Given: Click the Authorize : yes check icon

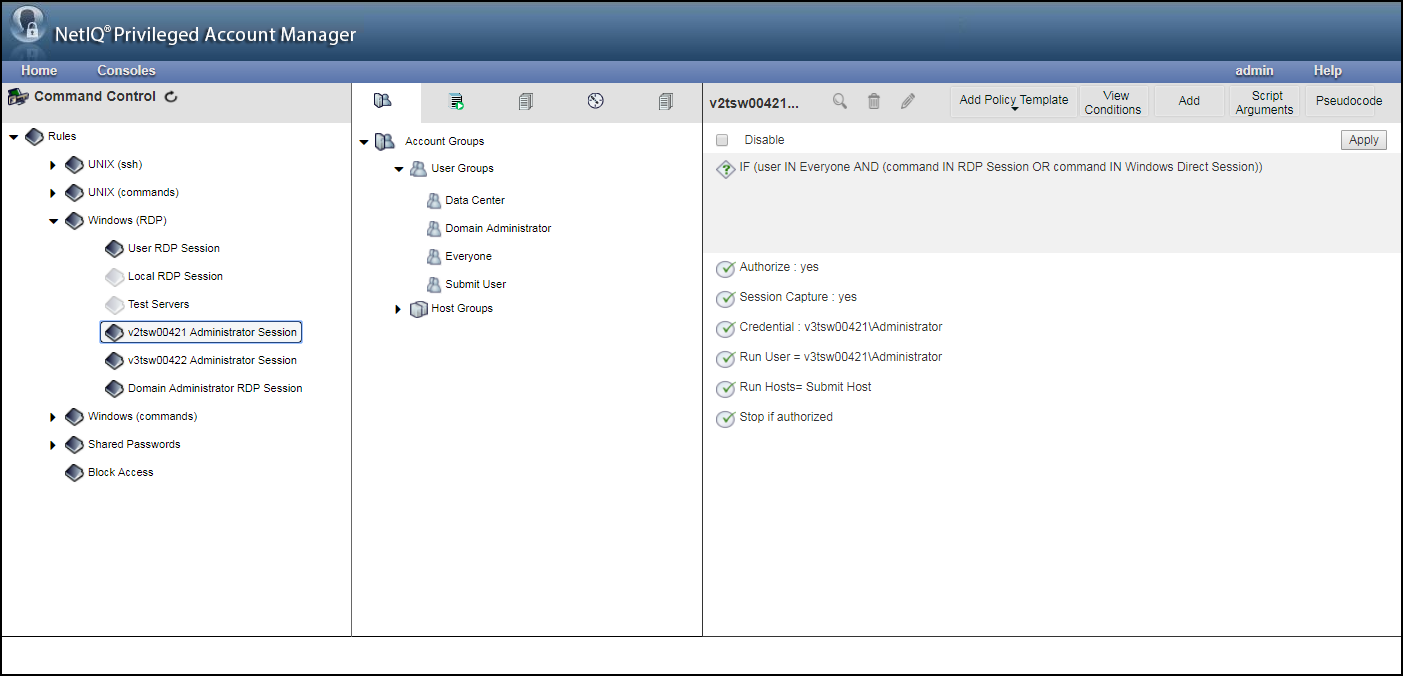Looking at the screenshot, I should (x=726, y=269).
